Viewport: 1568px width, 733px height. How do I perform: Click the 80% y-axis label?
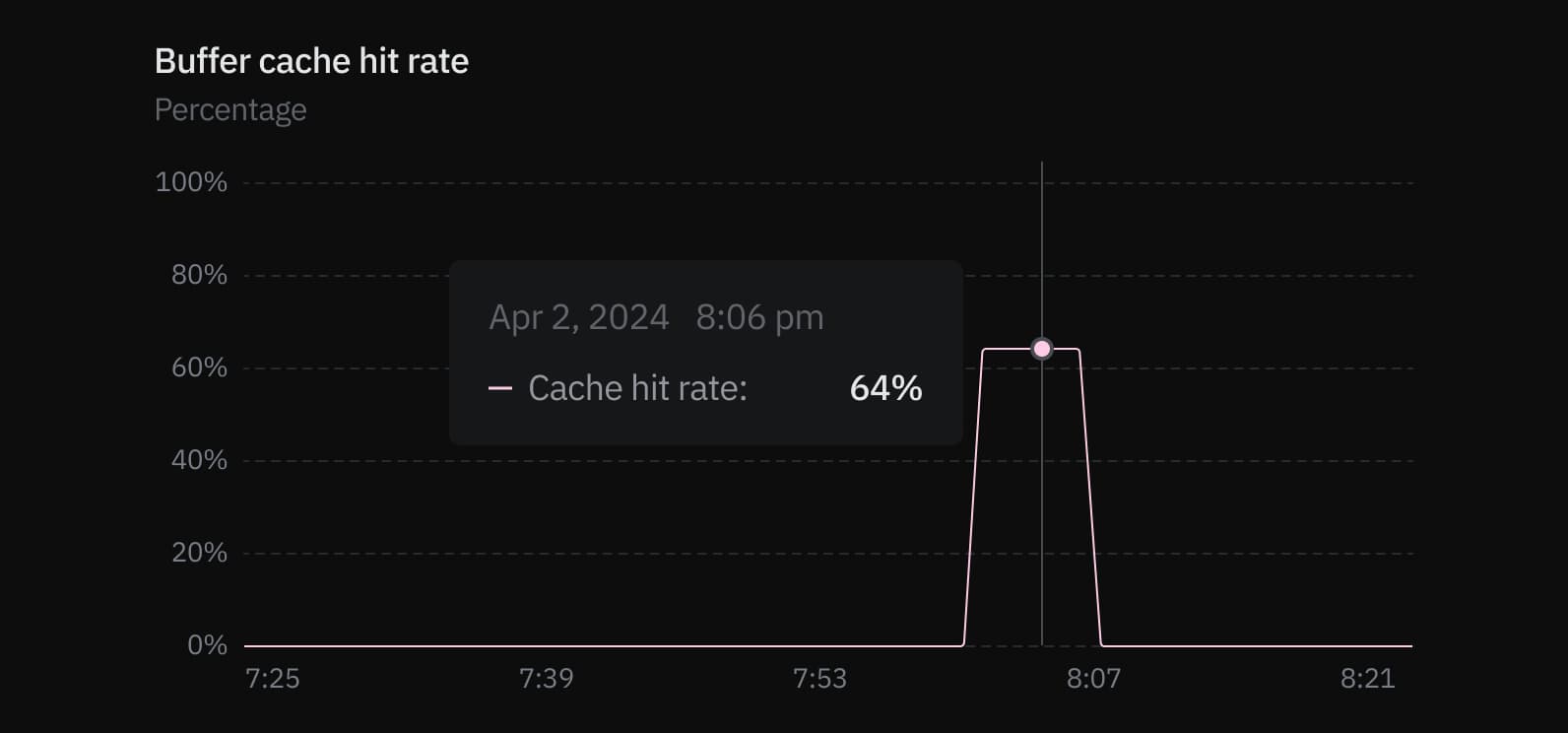pyautogui.click(x=199, y=275)
